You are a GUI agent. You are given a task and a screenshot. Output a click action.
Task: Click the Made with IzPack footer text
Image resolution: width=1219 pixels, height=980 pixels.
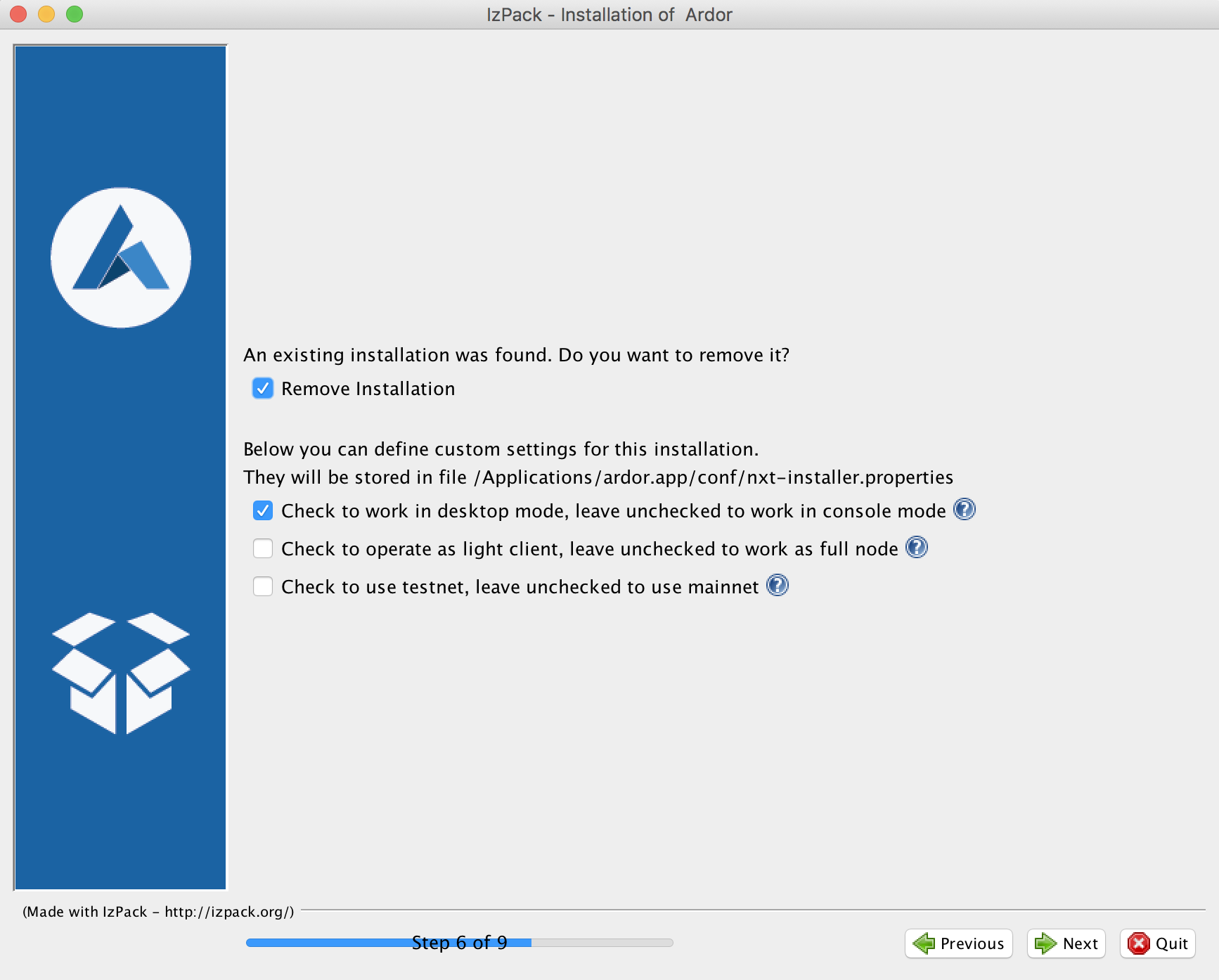pyautogui.click(x=158, y=912)
